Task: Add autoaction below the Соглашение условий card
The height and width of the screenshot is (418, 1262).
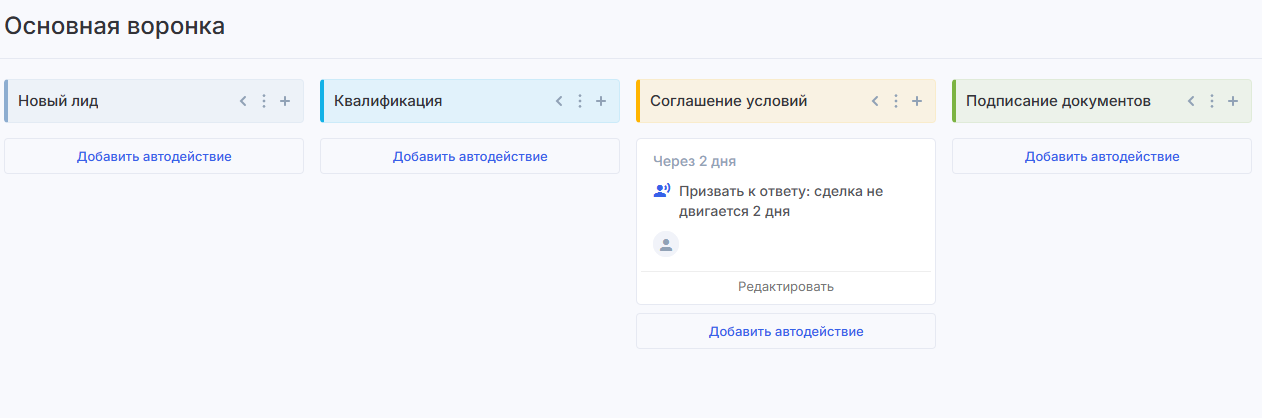Action: tap(786, 331)
